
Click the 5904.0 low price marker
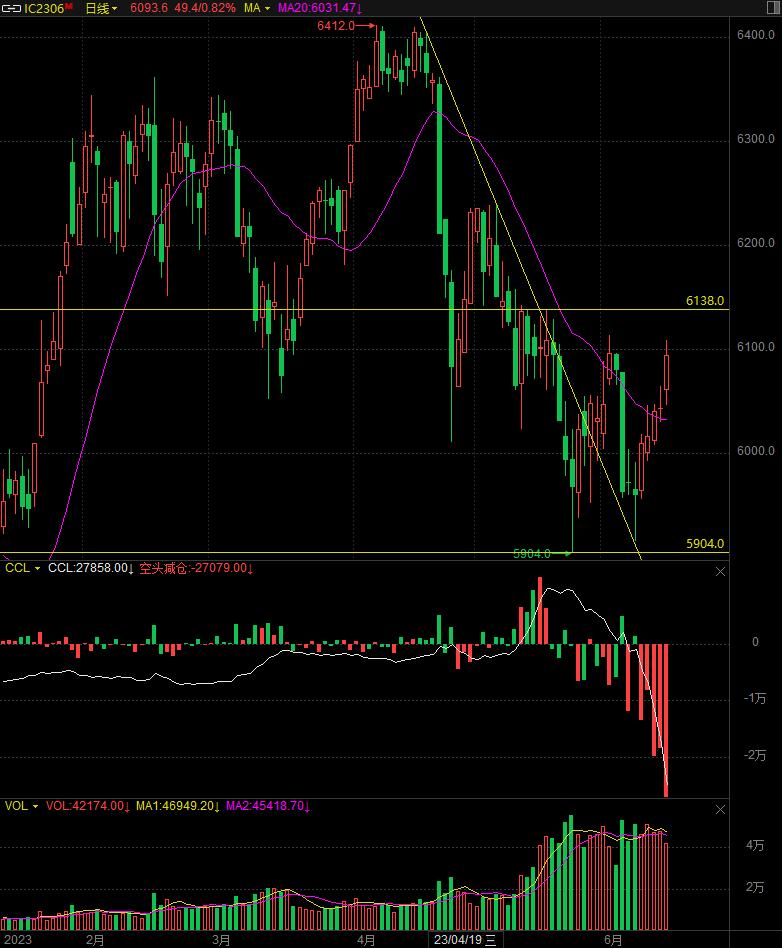[x=532, y=553]
